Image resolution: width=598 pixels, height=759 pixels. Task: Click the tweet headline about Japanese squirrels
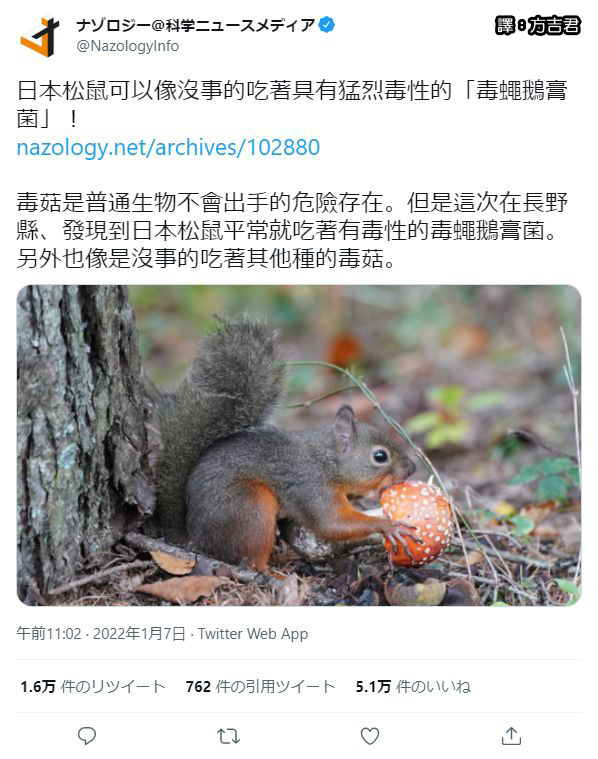(292, 105)
